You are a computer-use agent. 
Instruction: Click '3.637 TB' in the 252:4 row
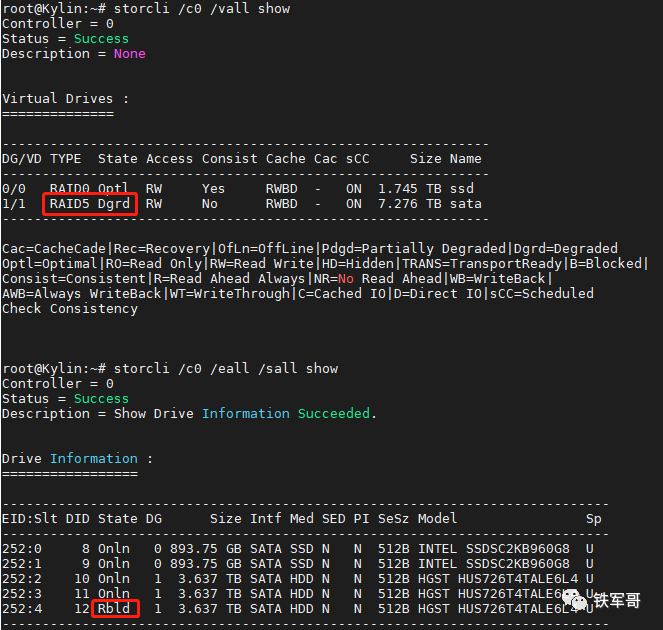210,609
